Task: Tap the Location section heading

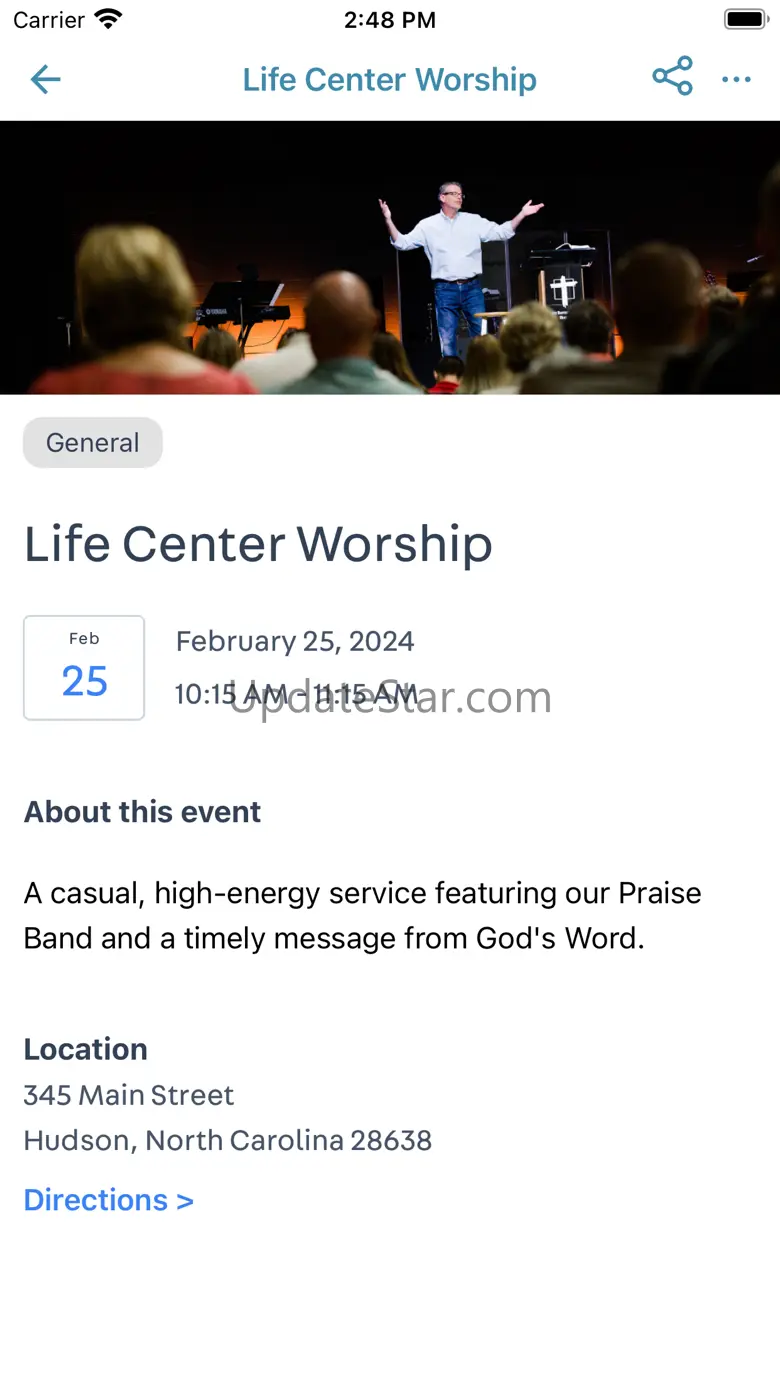Action: click(86, 1049)
